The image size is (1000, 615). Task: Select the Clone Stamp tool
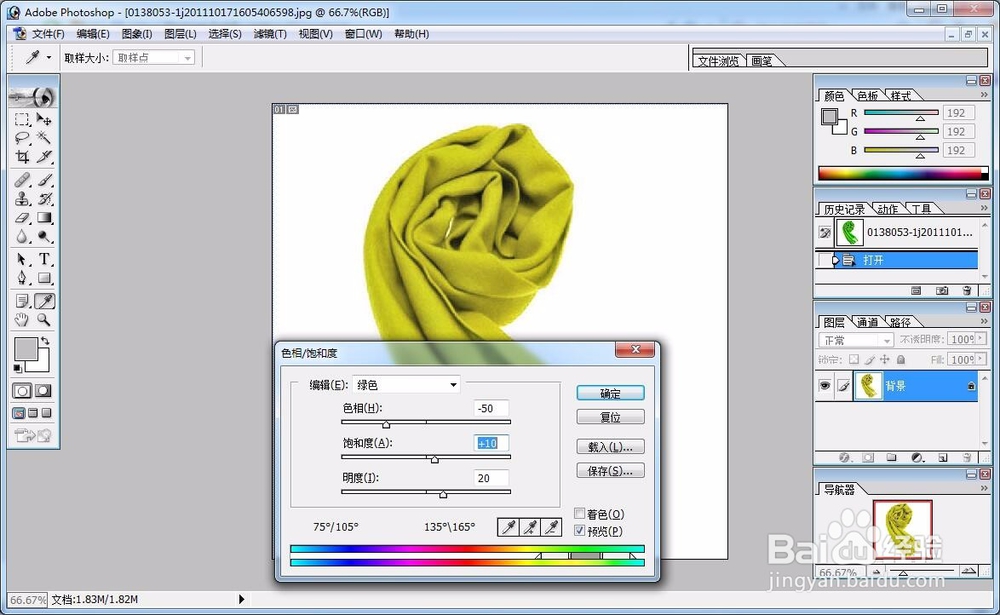pos(23,199)
